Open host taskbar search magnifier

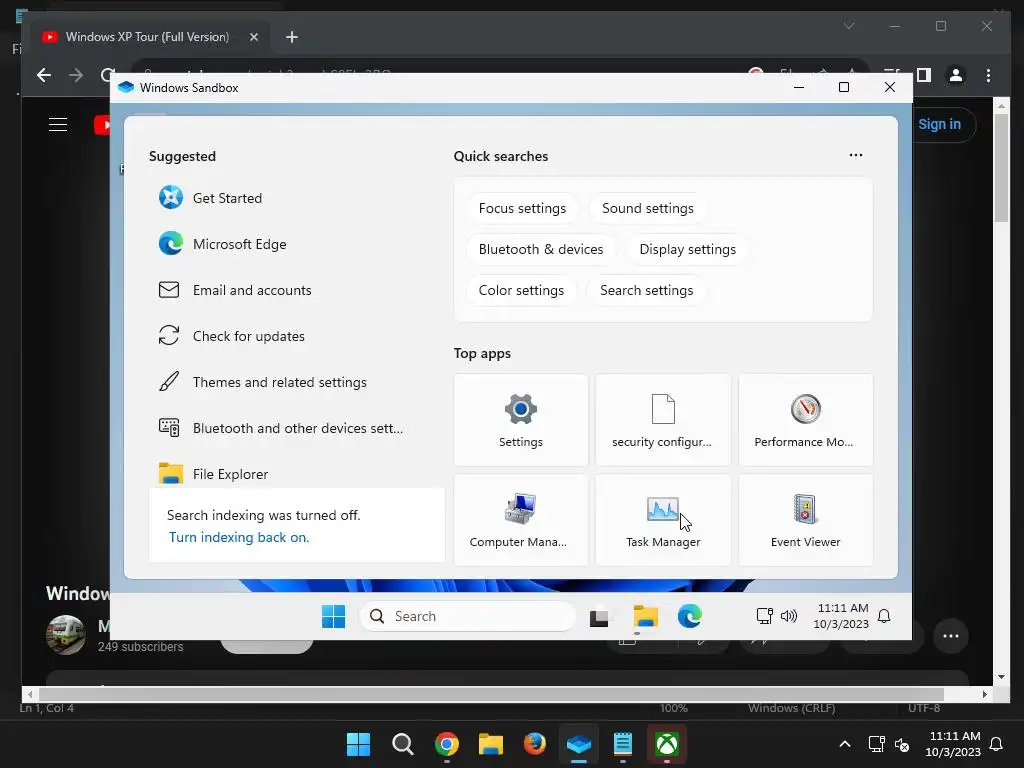pyautogui.click(x=402, y=744)
